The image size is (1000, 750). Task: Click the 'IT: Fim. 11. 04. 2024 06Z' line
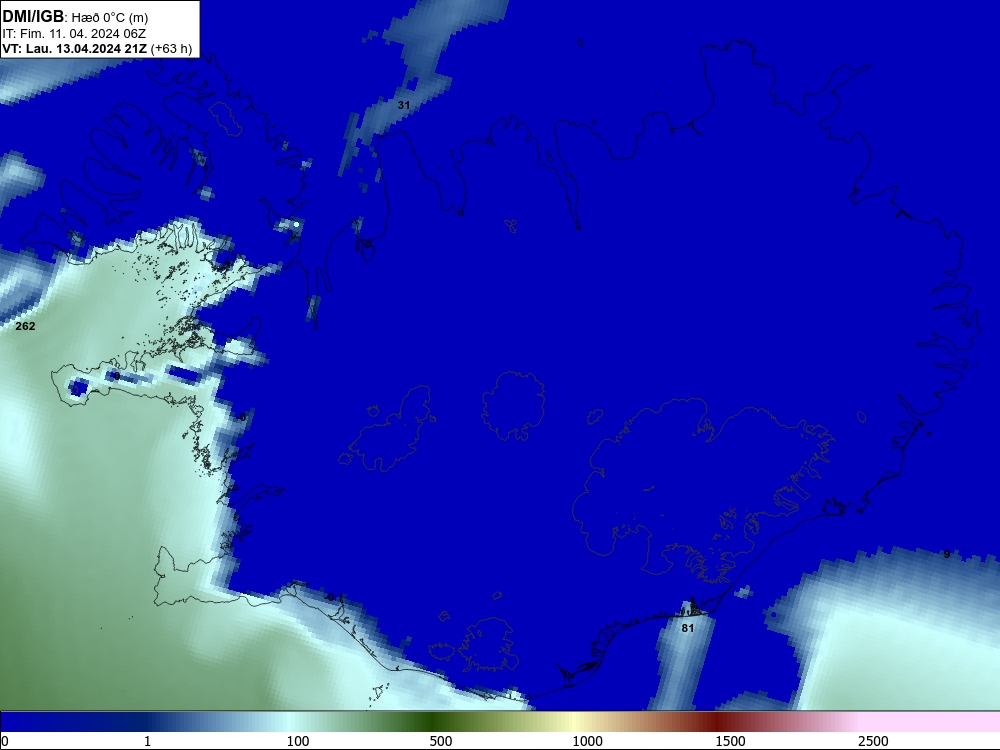(x=74, y=33)
